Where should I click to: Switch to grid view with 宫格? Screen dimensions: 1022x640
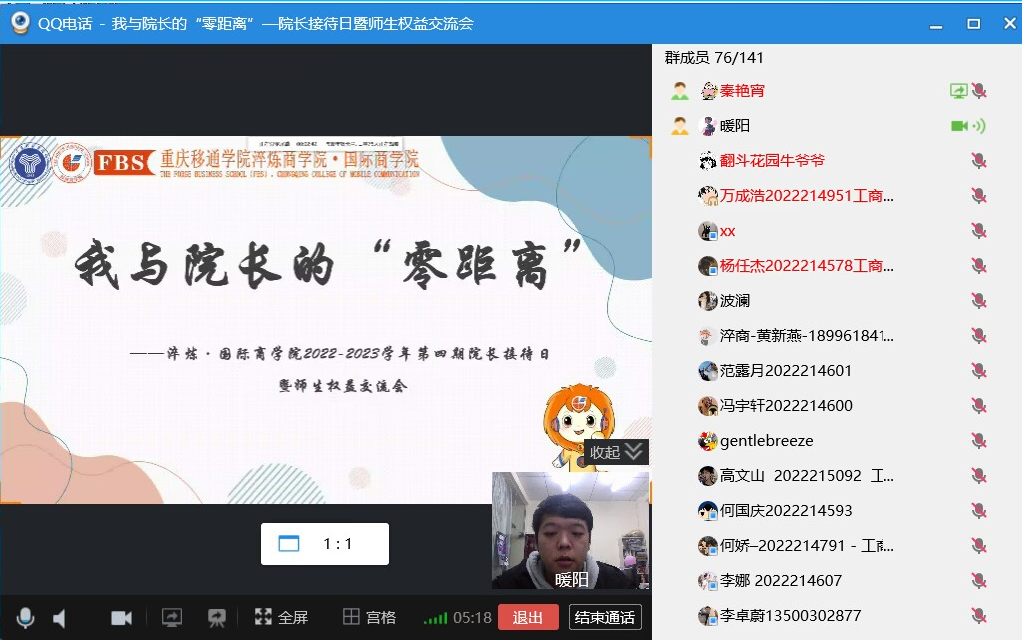coord(369,618)
